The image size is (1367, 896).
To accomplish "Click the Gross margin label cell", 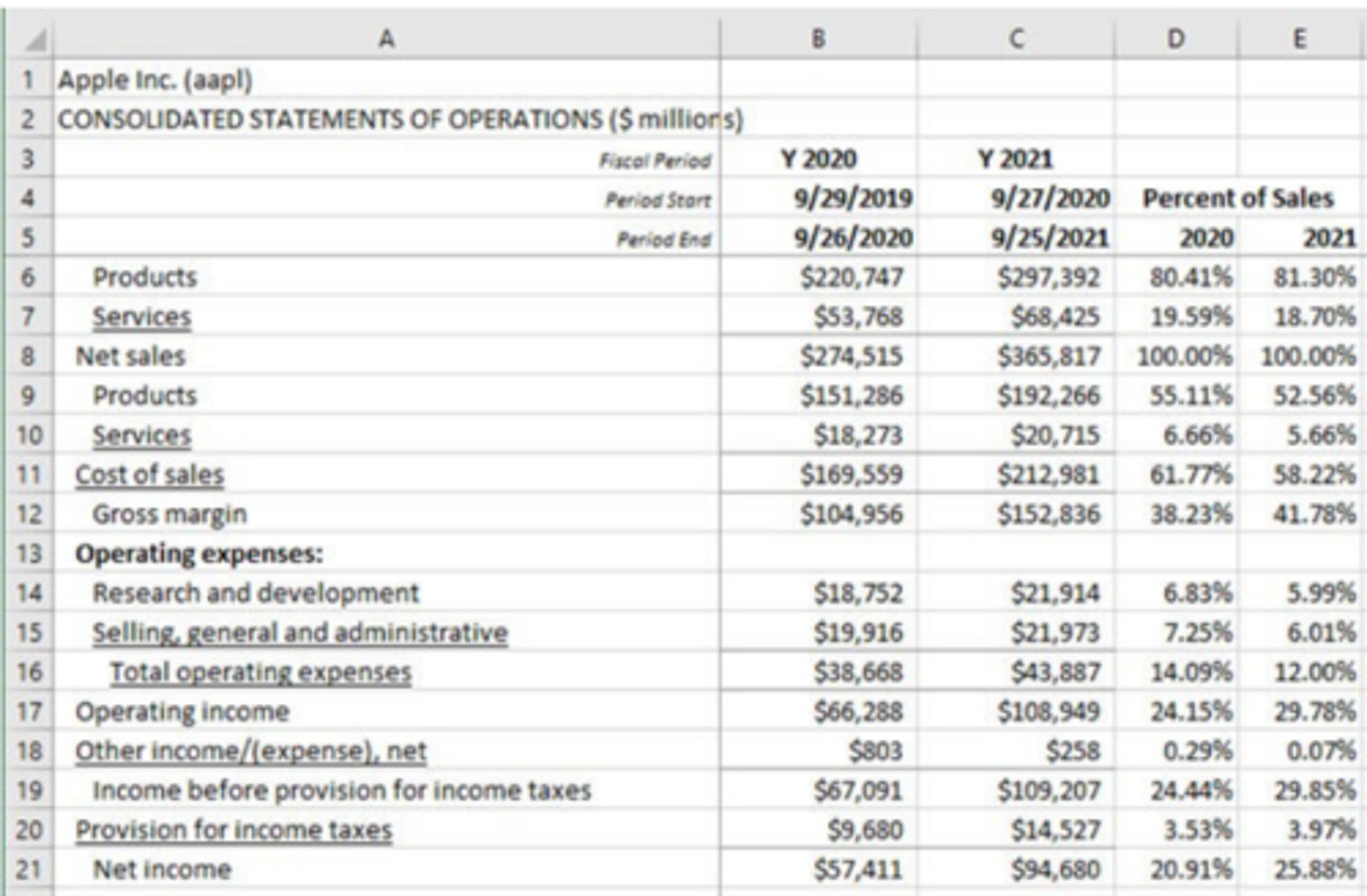I will click(169, 514).
